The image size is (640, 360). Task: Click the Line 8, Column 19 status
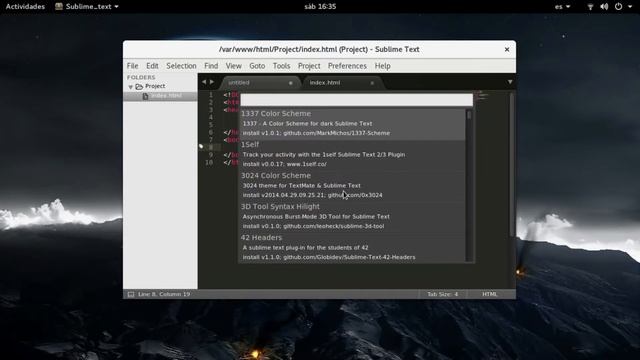(164, 294)
